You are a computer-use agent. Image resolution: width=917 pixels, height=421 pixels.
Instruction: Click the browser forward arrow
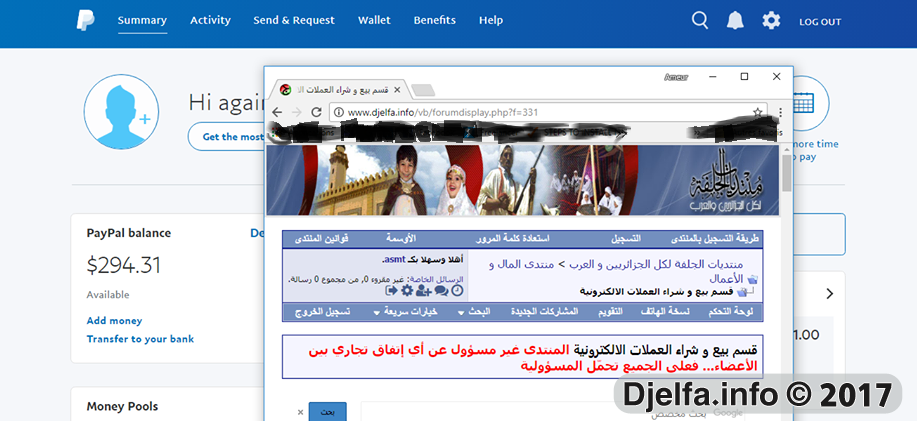point(297,112)
